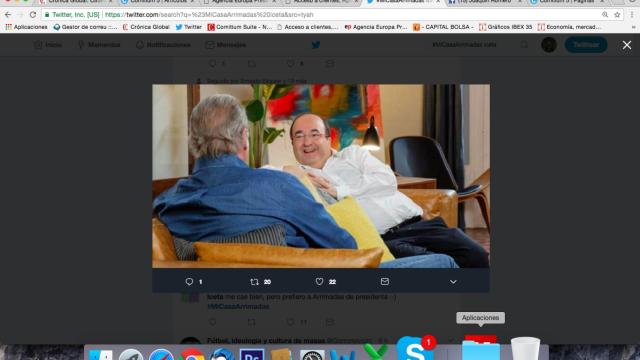This screenshot has height=360, width=640.
Task: Open Launchpad rocket in the Dock
Action: [131, 354]
